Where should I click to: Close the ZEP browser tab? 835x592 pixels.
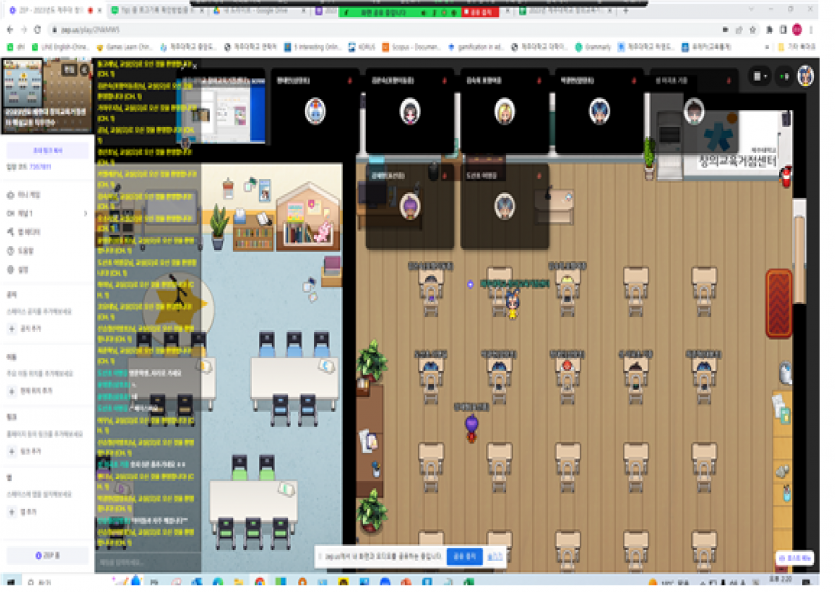(x=100, y=10)
